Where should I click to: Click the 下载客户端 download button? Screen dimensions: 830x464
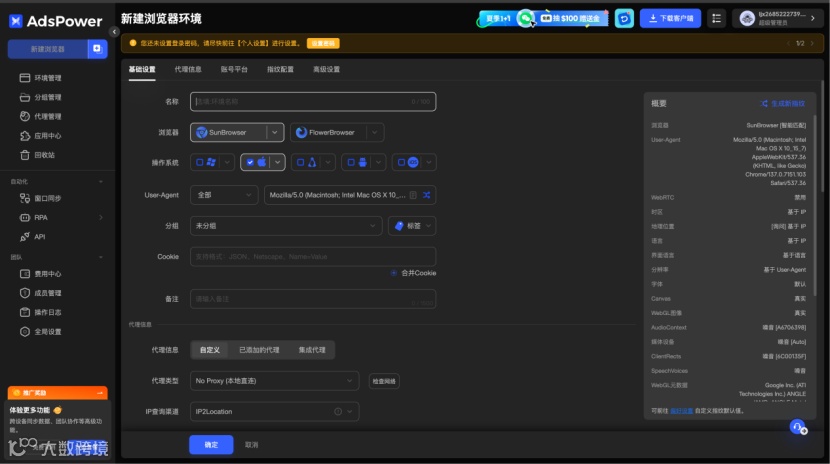pos(670,19)
